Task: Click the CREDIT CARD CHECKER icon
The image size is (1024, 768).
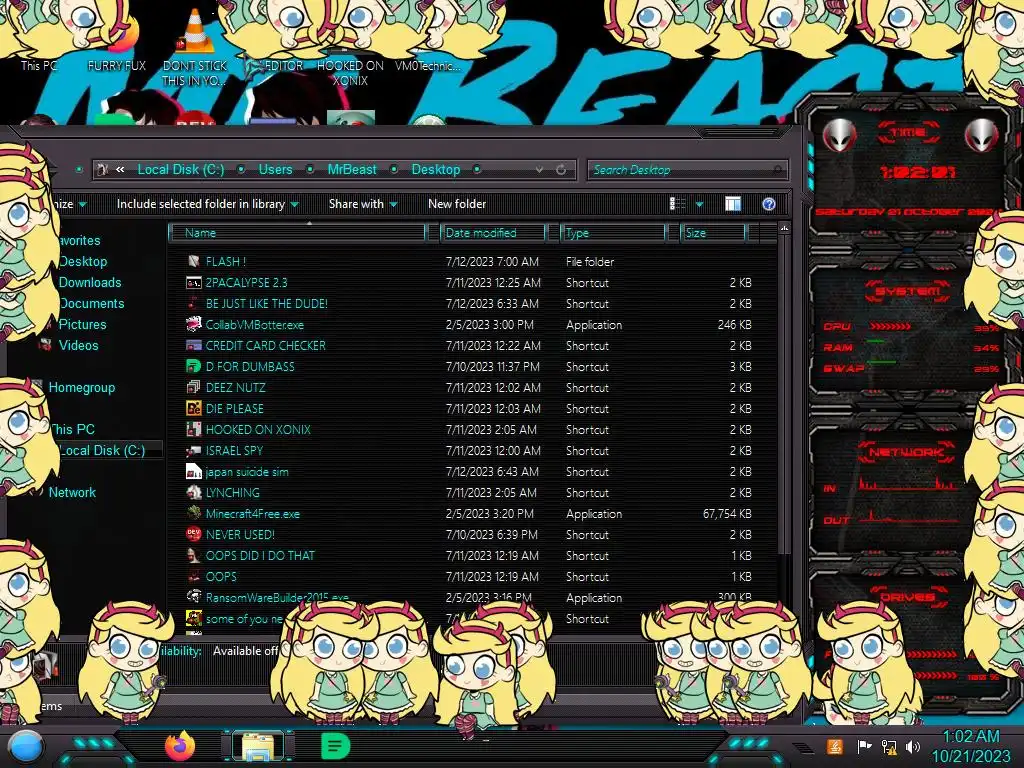Action: pos(193,345)
